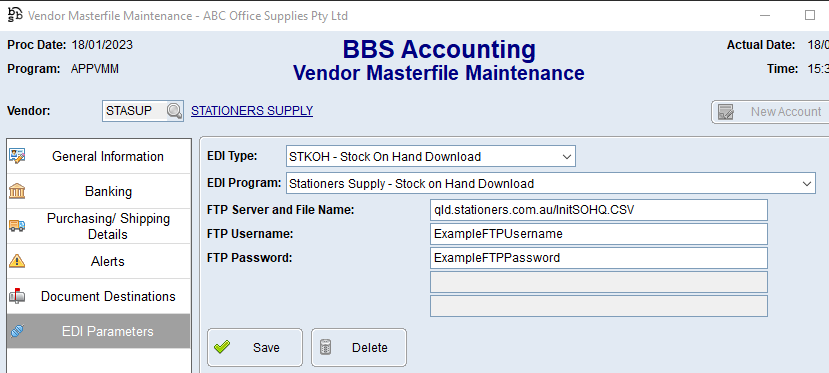Click the Banking building icon
Image resolution: width=829 pixels, height=373 pixels.
[x=17, y=191]
